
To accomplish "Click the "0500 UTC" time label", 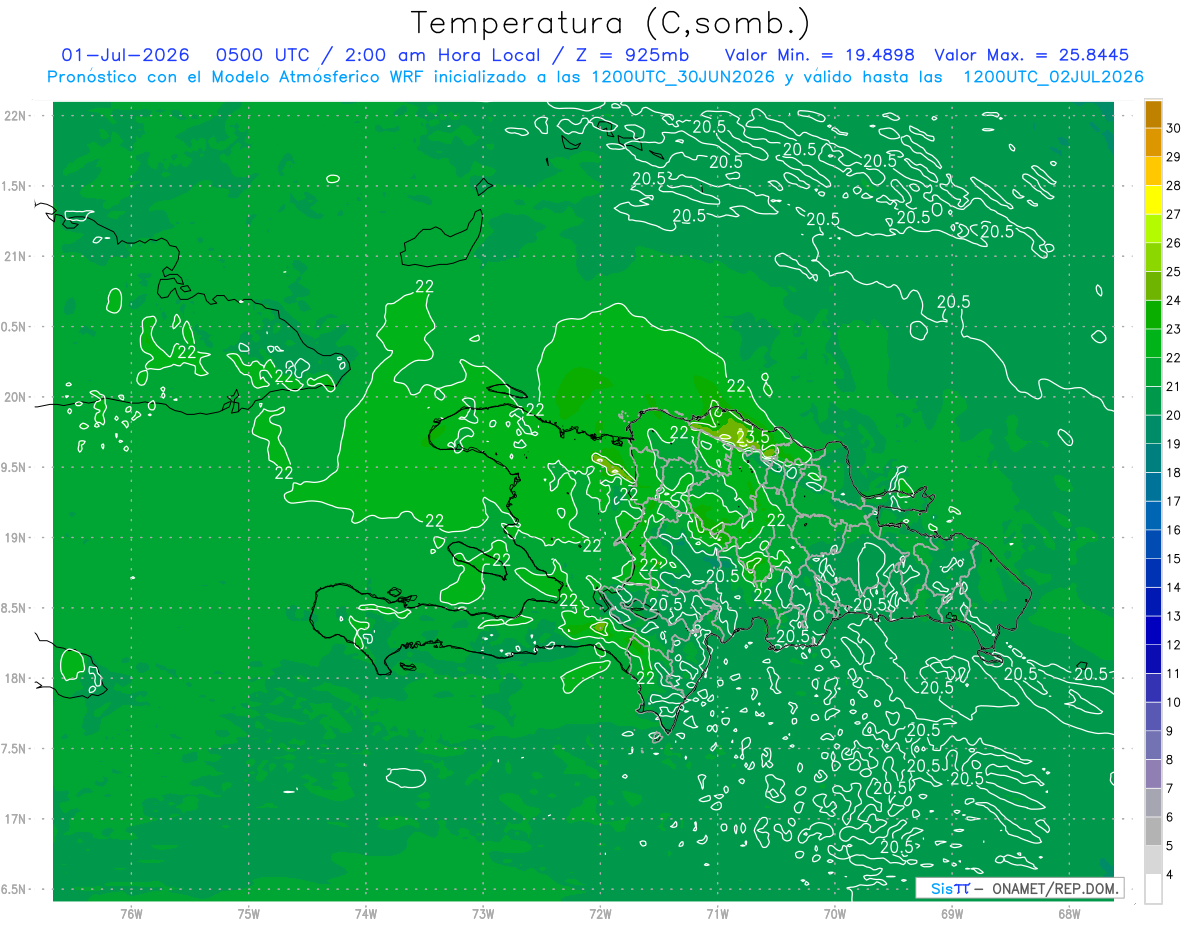I will click(x=265, y=55).
